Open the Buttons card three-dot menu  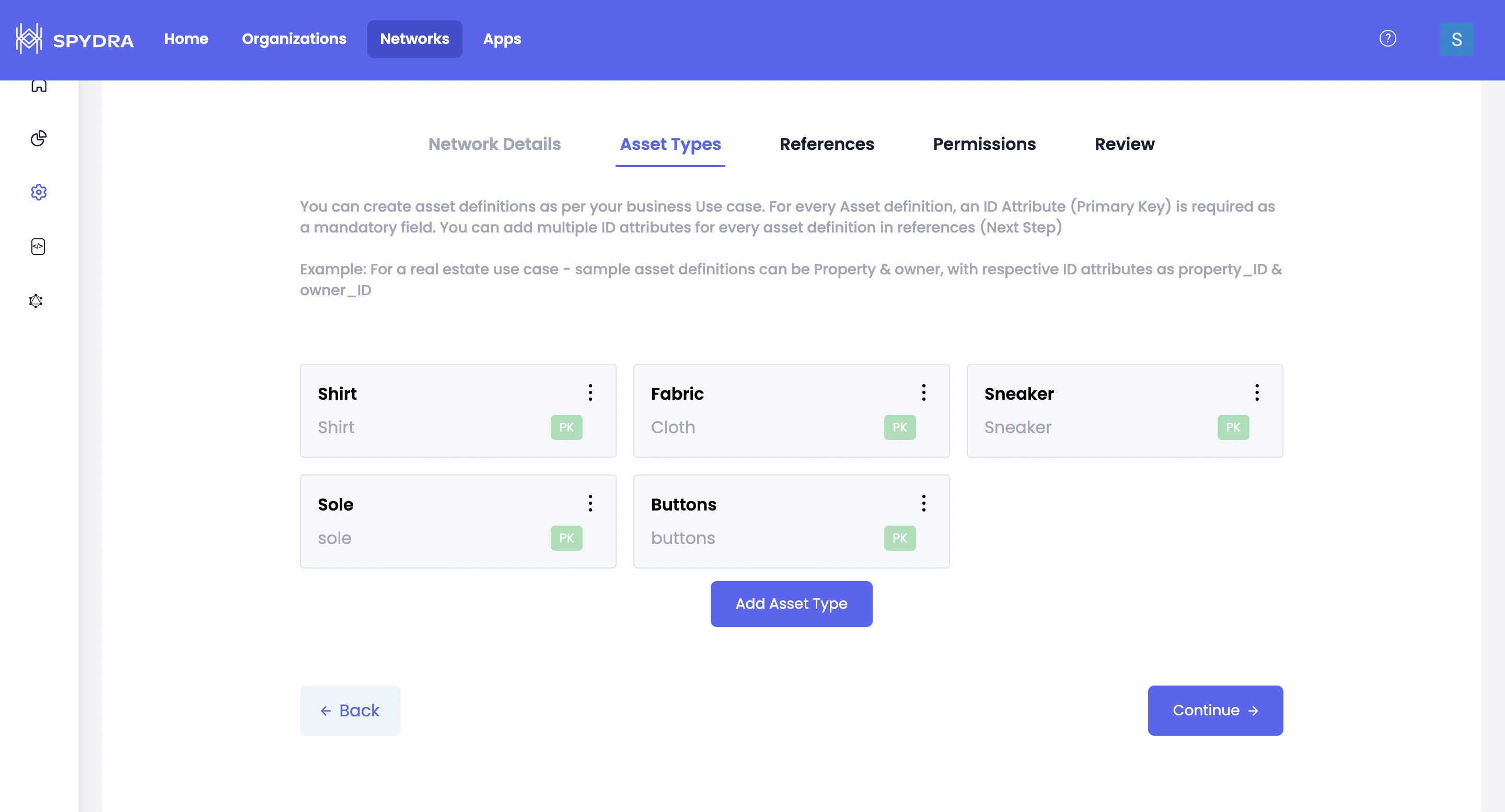(x=923, y=504)
